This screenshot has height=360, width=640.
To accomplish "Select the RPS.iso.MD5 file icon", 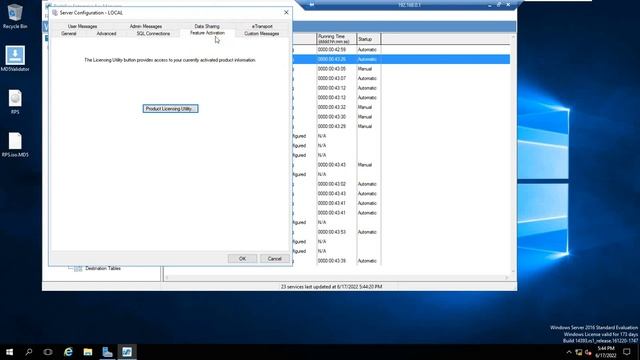I will point(15,144).
